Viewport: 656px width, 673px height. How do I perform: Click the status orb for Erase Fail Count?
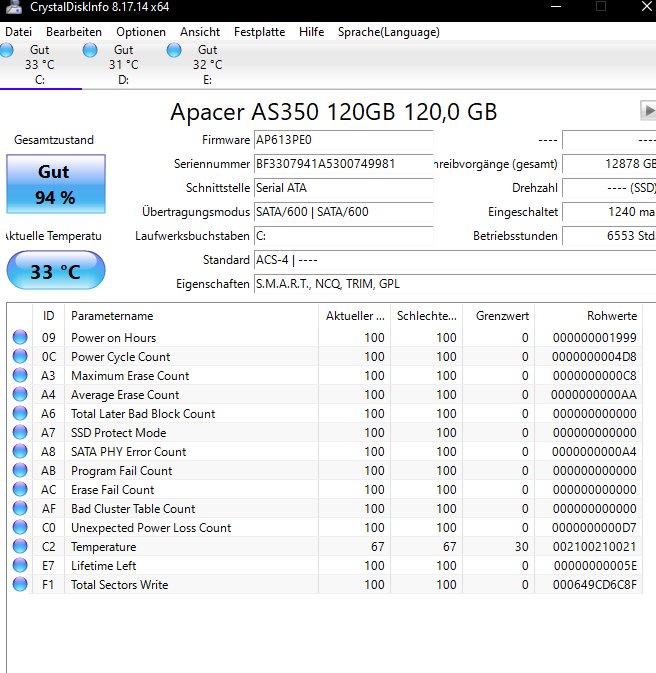pyautogui.click(x=20, y=489)
